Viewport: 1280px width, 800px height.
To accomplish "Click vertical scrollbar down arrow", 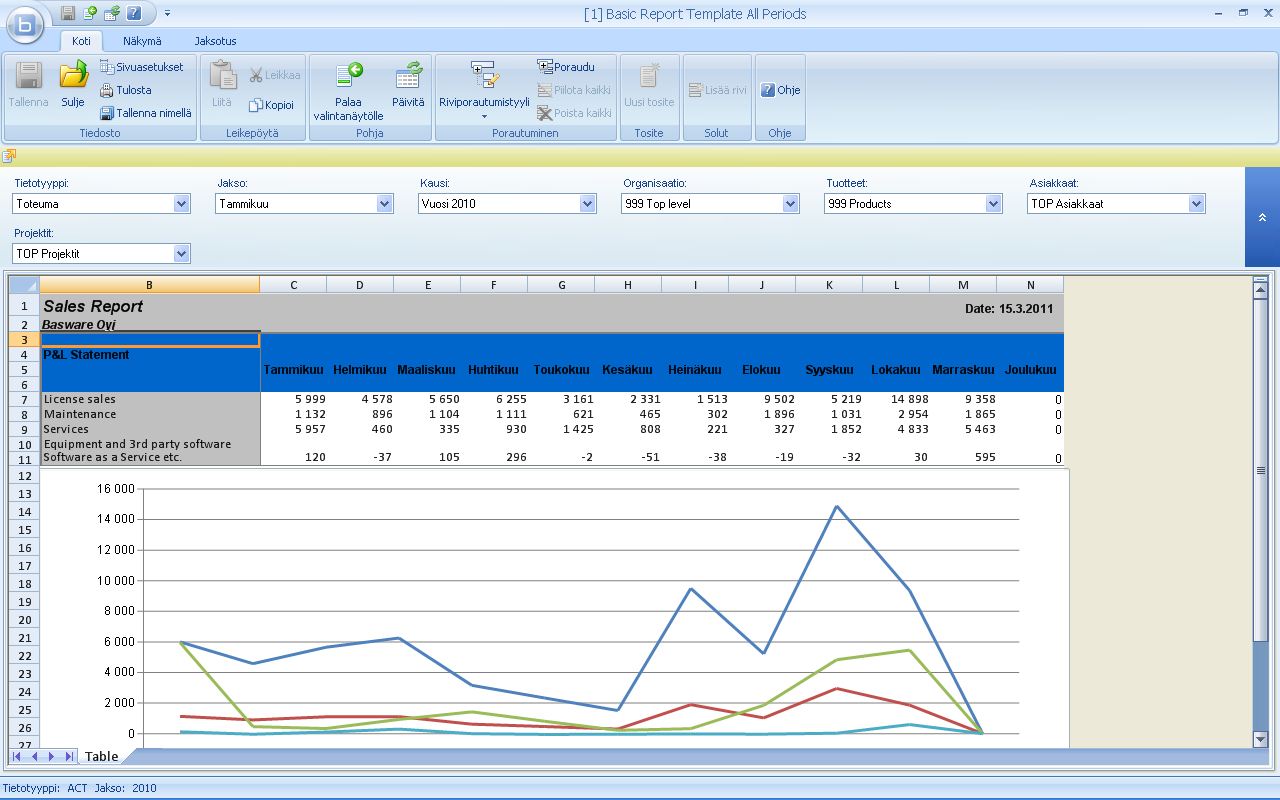I will coord(1260,739).
